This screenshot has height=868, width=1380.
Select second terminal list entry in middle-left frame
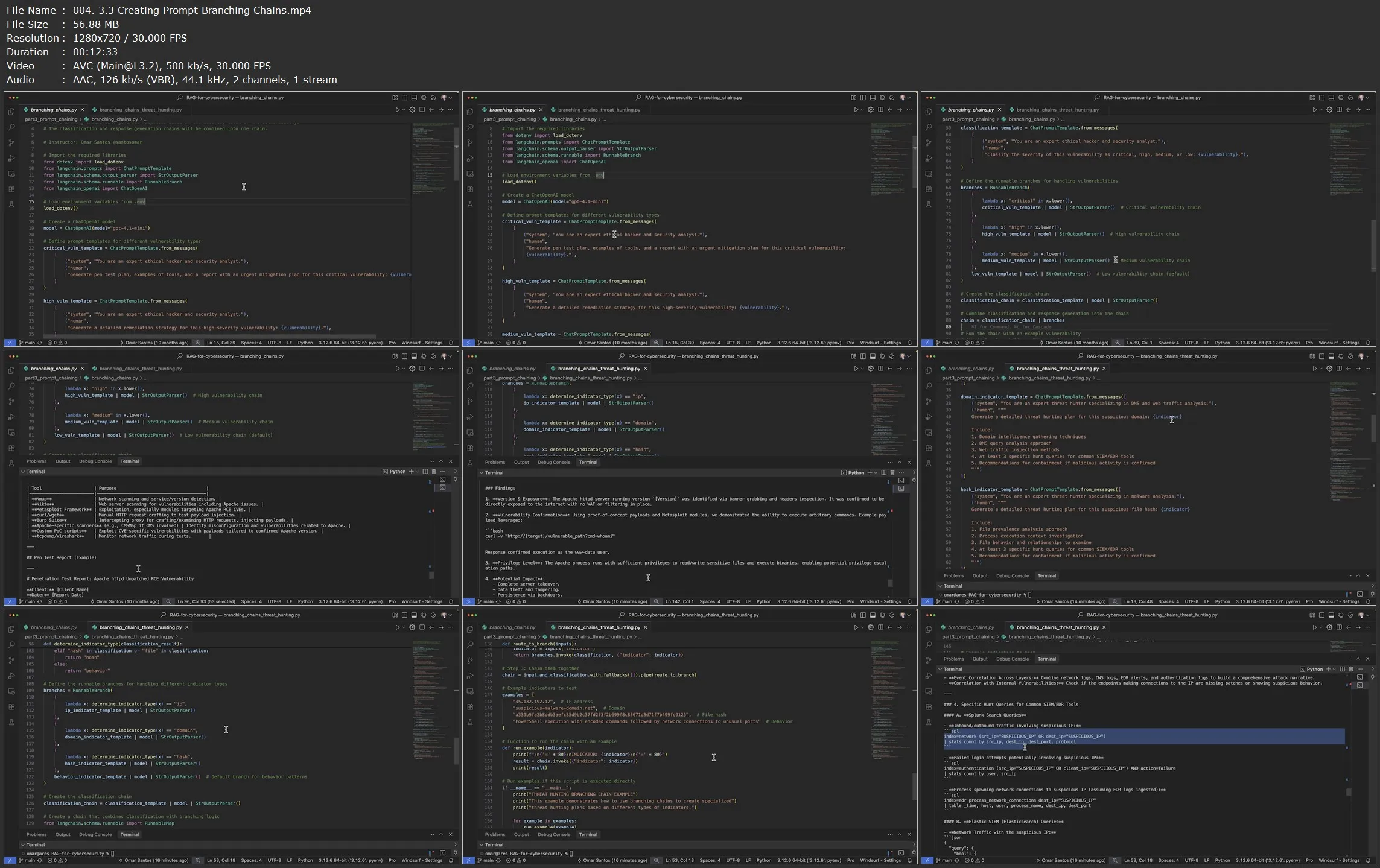(442, 487)
